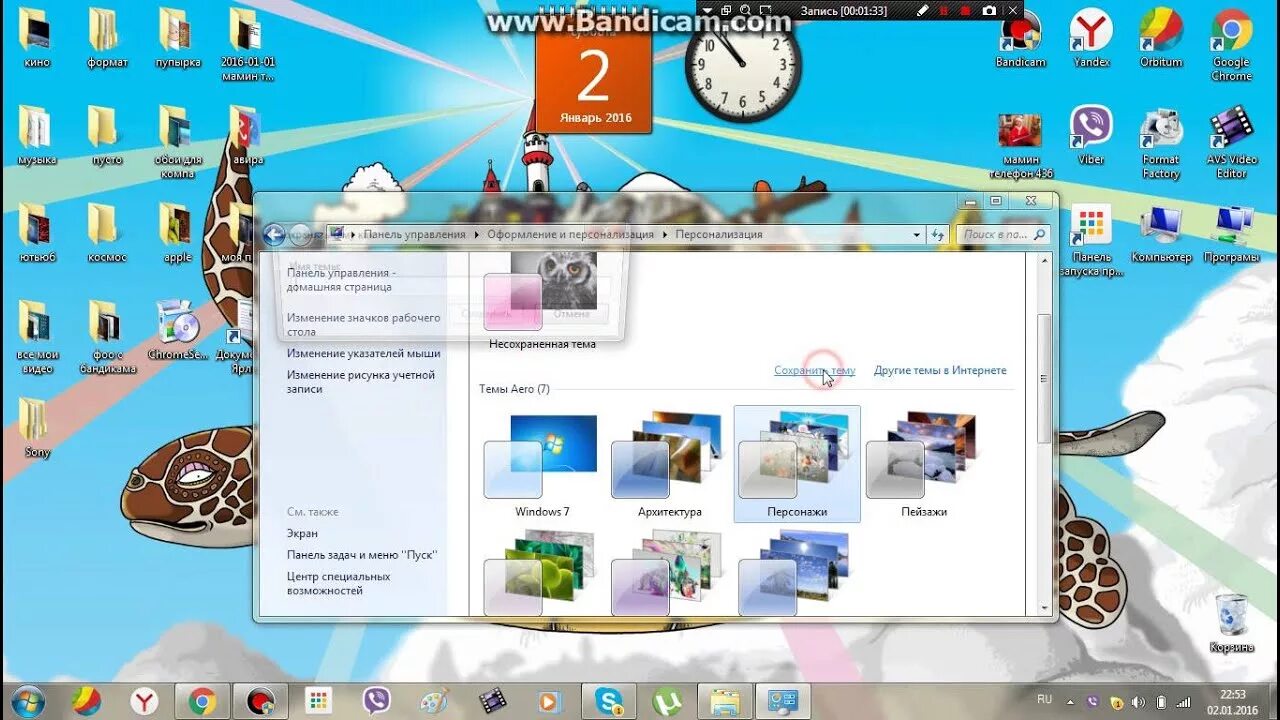Viewport: 1280px width, 720px height.
Task: Open Skype from the taskbar
Action: [608, 701]
